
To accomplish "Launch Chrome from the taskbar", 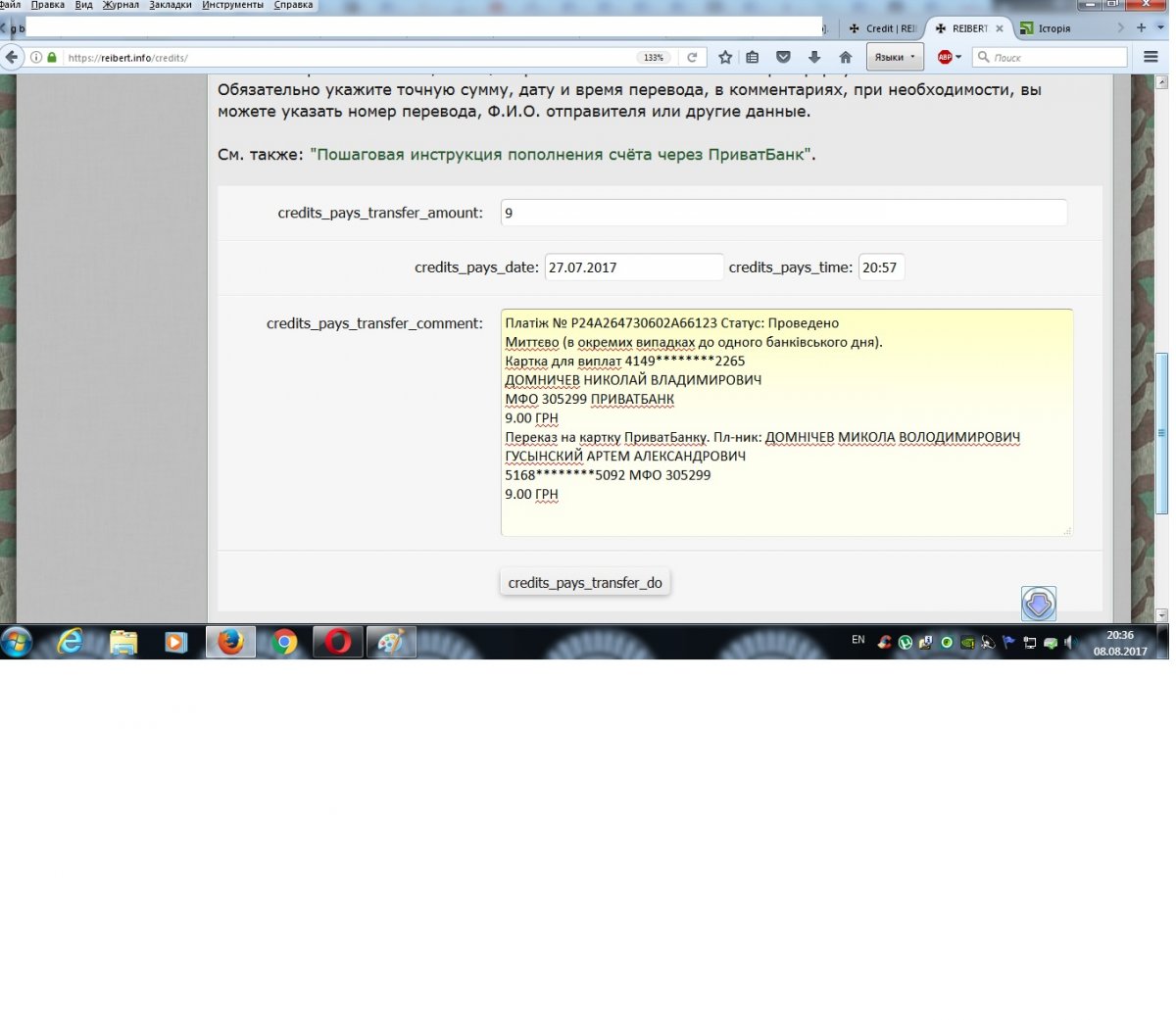I will pos(284,643).
